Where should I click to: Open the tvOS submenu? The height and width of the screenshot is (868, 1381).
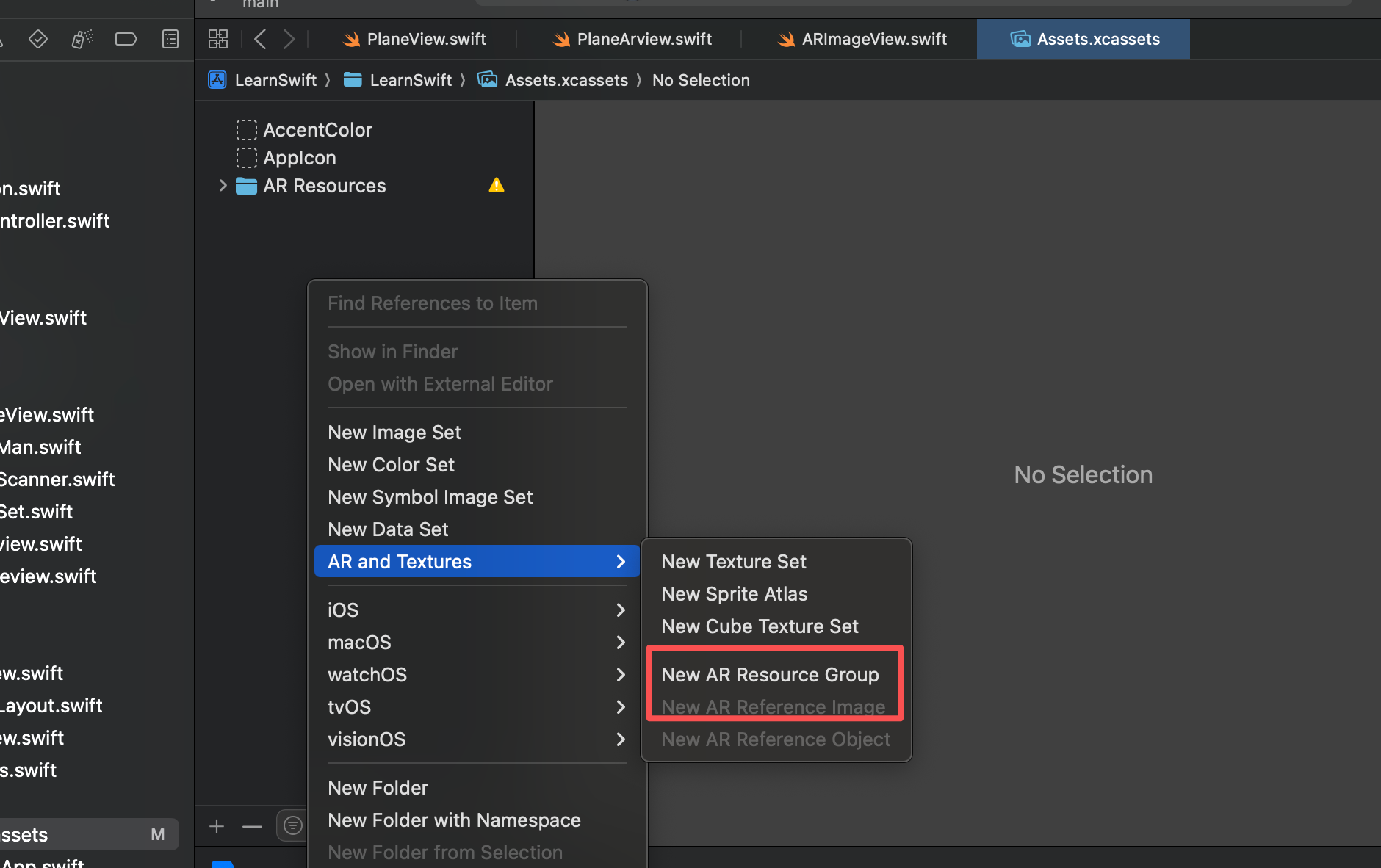[477, 707]
